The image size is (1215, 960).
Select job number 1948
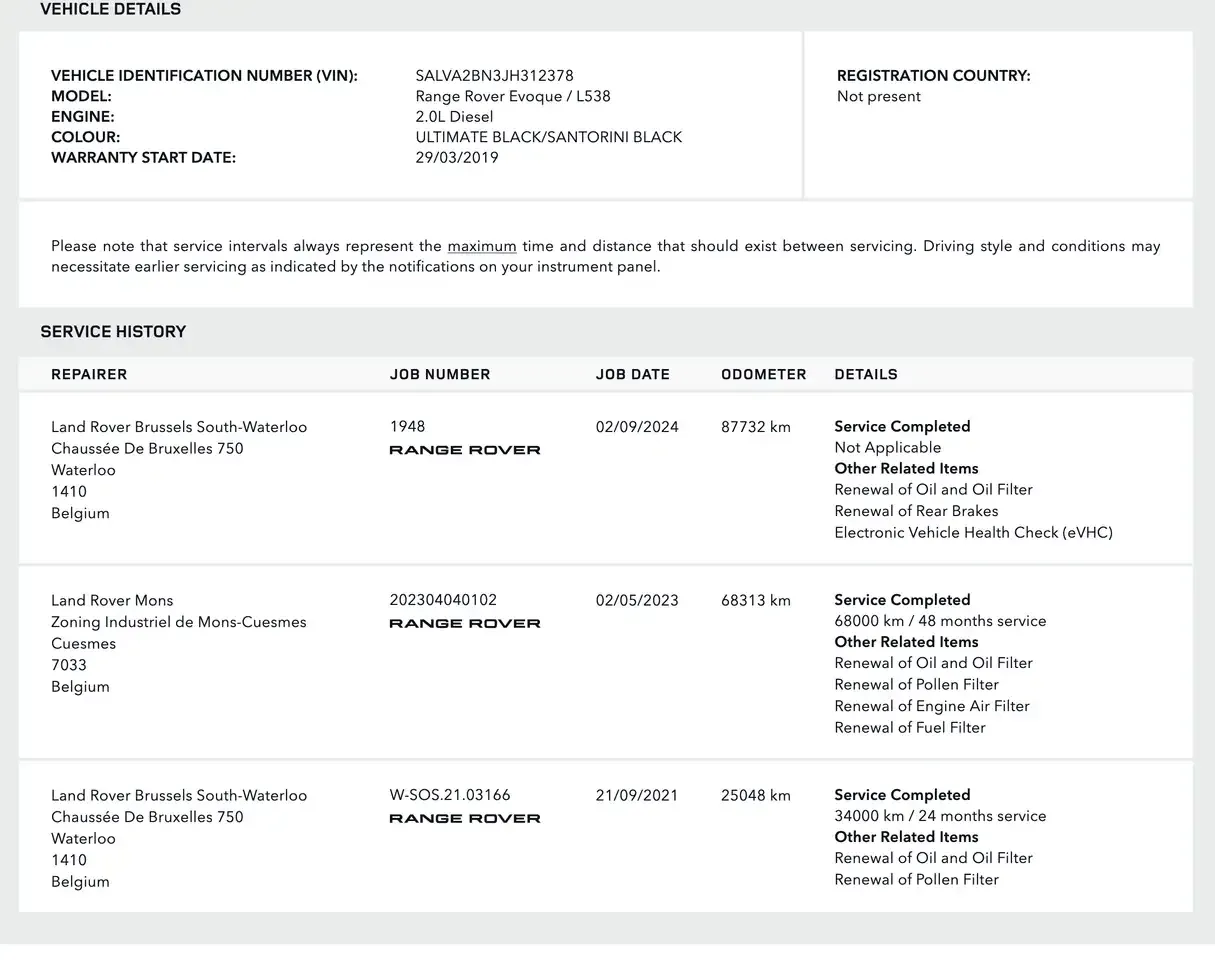click(x=407, y=427)
